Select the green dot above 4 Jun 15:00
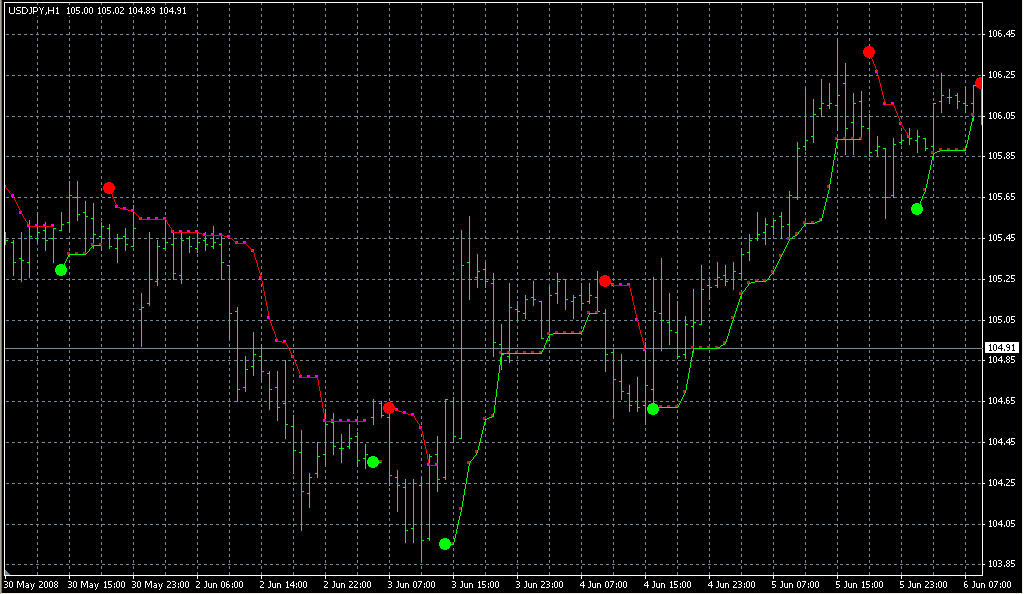This screenshot has width=1024, height=594. (653, 409)
